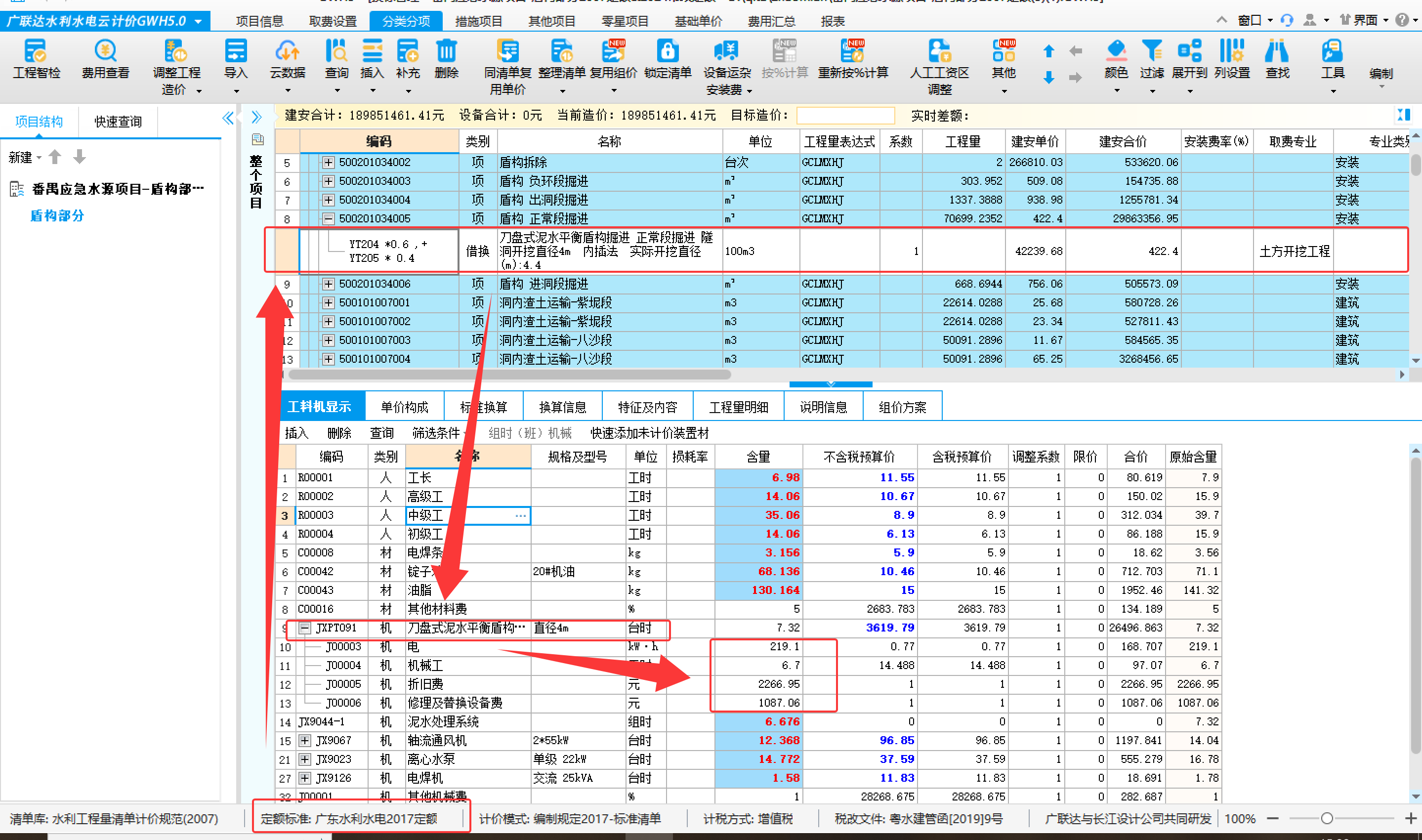Switch to the 取费设置 tab
The image size is (1422, 840).
333,22
